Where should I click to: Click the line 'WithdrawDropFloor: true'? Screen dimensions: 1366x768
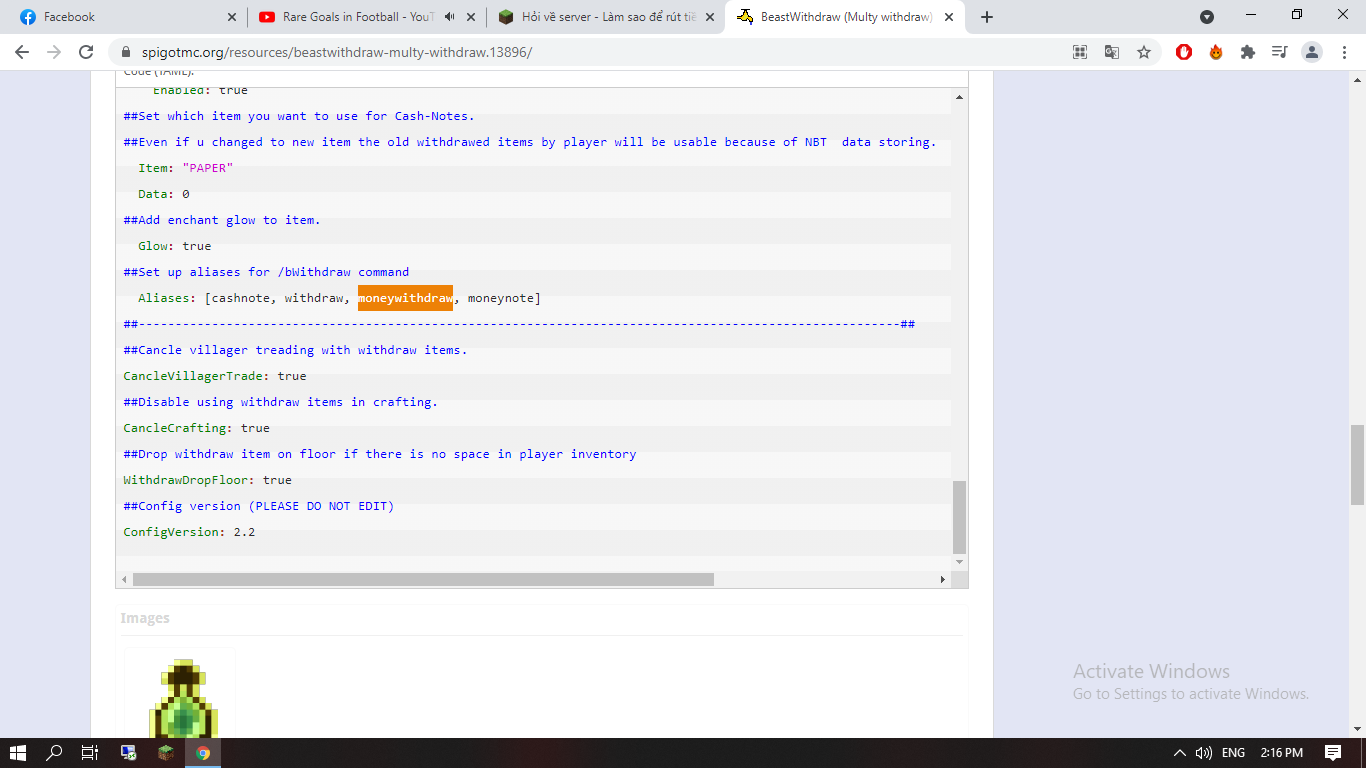pyautogui.click(x=208, y=480)
